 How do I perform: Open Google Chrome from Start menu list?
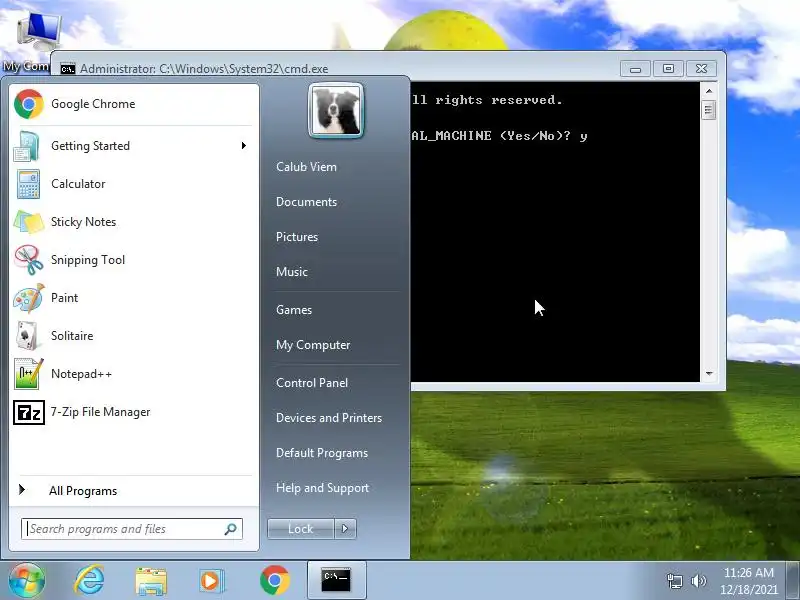(x=133, y=104)
